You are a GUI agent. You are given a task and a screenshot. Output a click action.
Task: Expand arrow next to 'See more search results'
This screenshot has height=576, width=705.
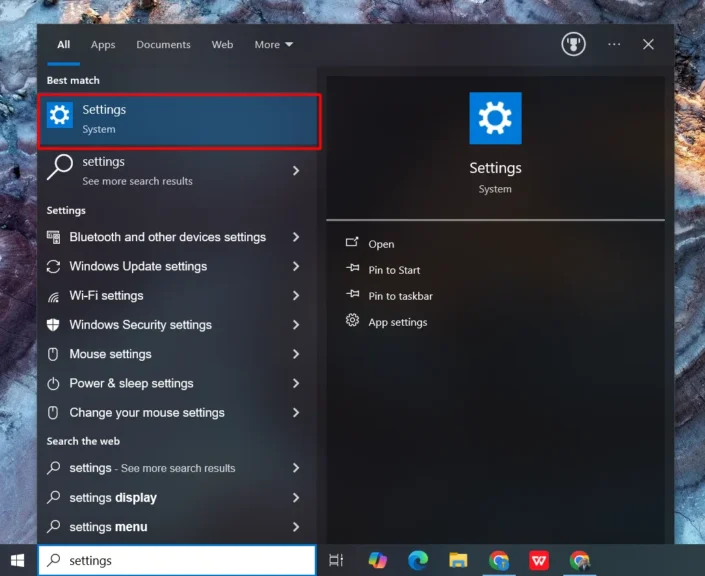coord(296,171)
